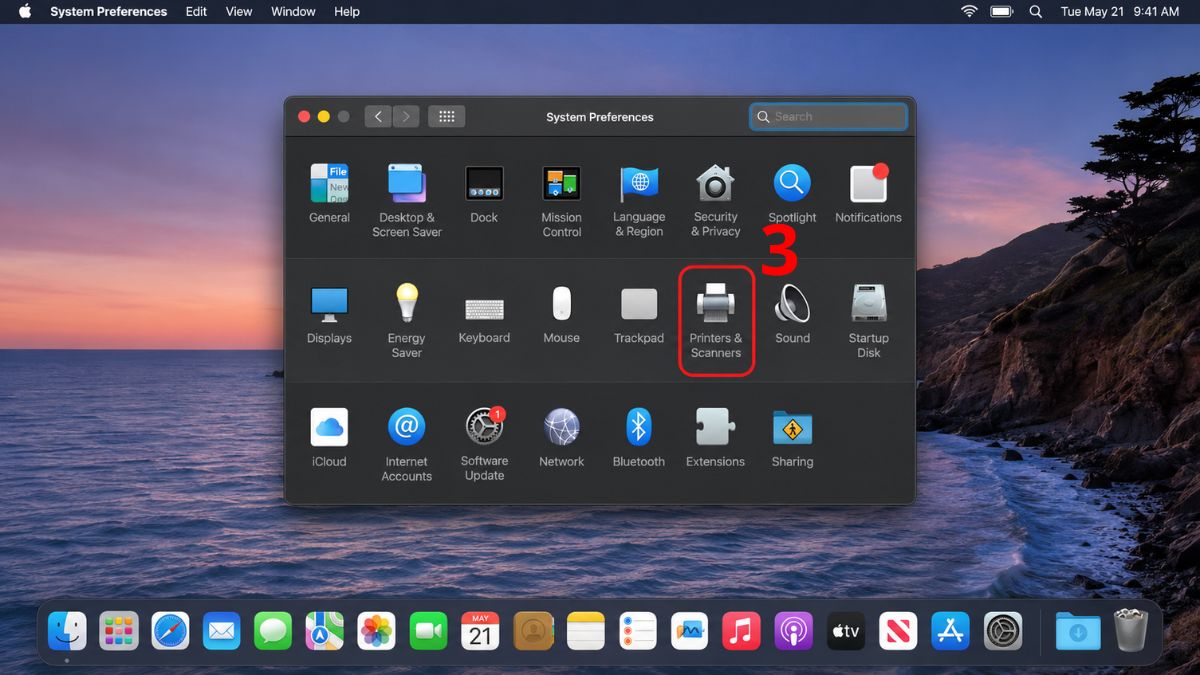Open System Preferences gear in the Dock

(x=1003, y=631)
